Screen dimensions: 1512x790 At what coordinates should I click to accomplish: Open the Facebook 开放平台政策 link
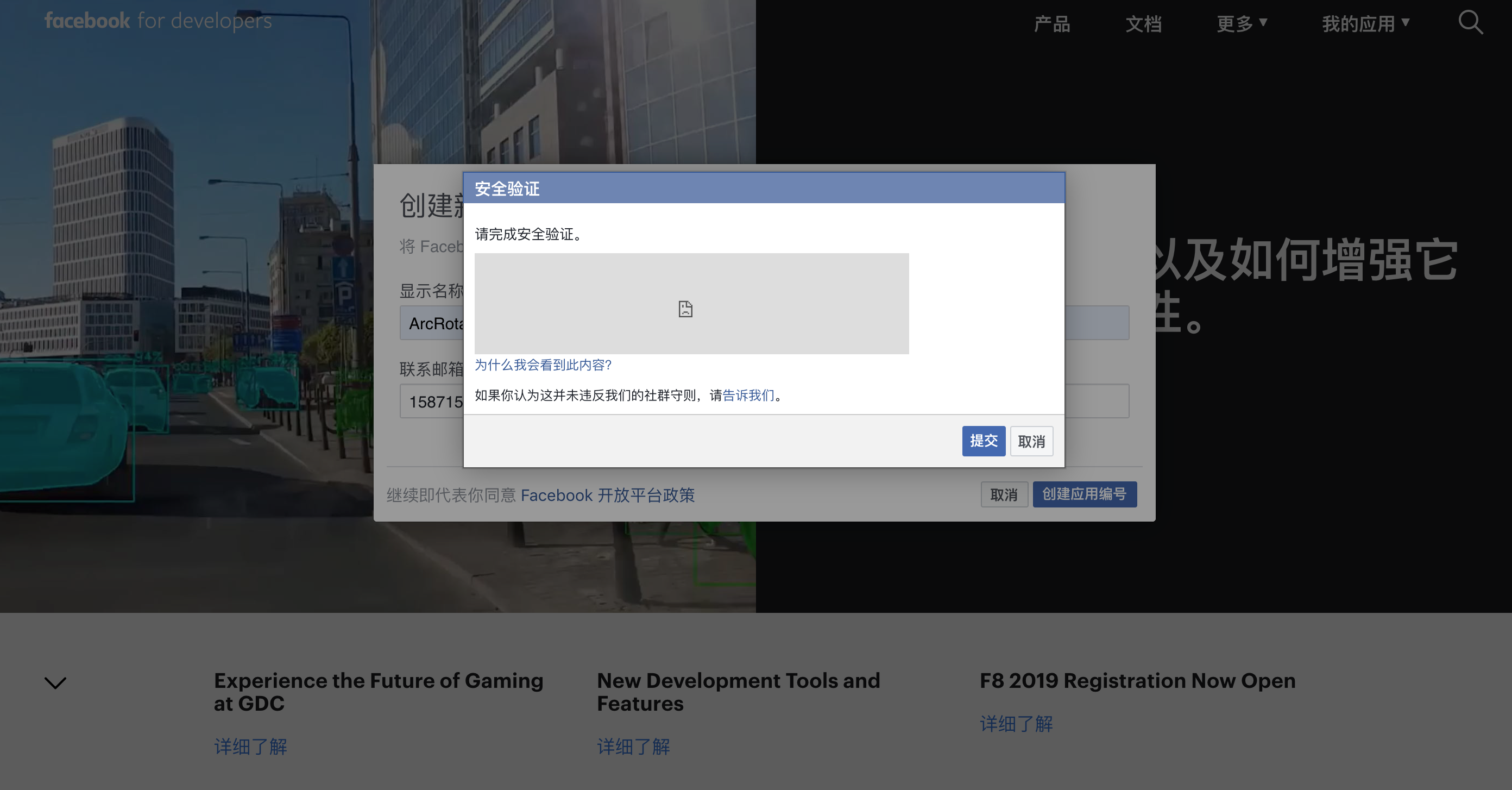click(x=608, y=495)
